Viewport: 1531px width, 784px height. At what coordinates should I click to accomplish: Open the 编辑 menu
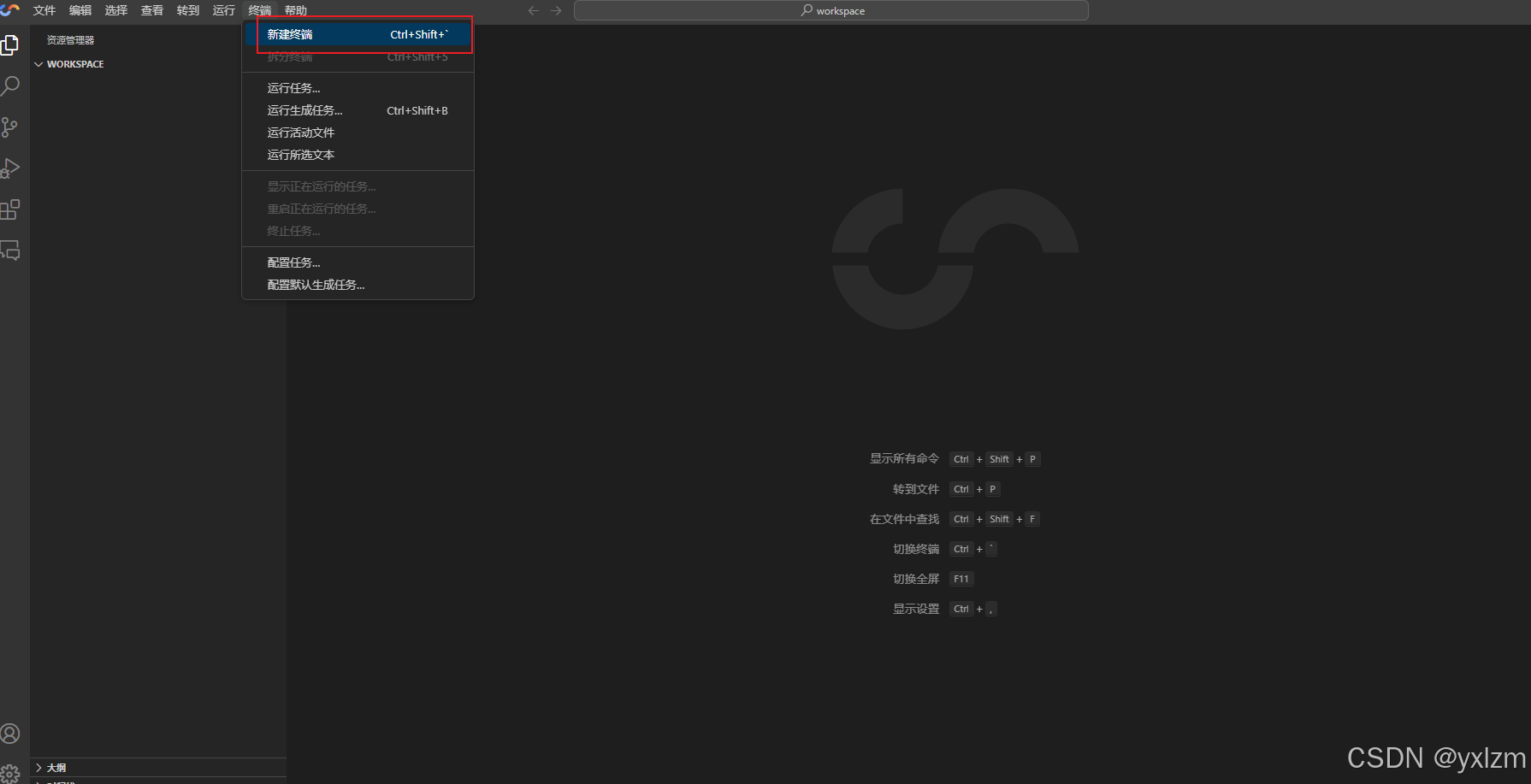(x=80, y=10)
